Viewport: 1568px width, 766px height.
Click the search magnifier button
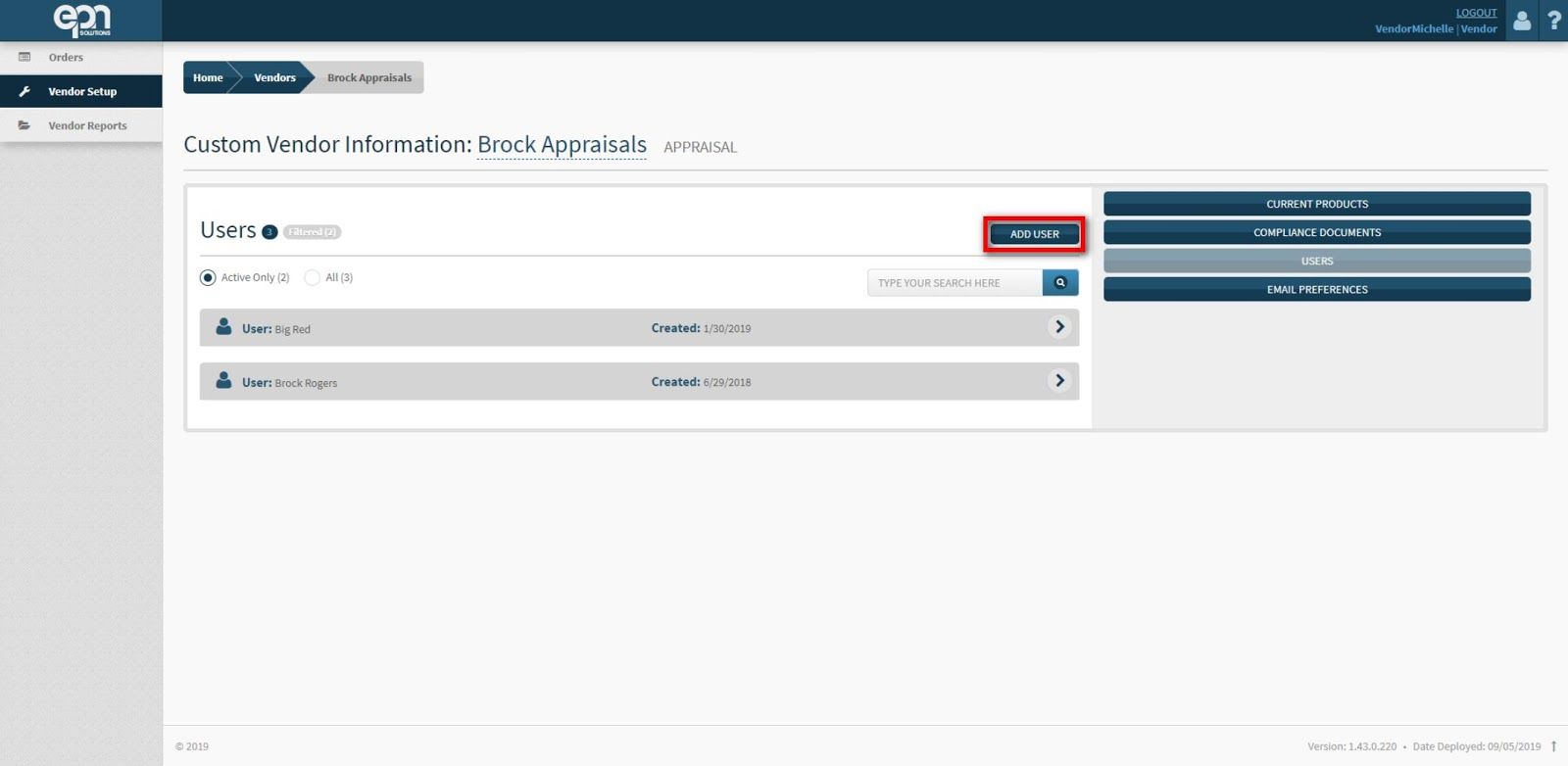tap(1060, 283)
